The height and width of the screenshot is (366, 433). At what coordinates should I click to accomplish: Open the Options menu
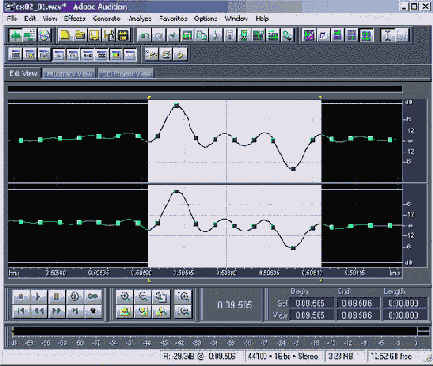pos(205,19)
